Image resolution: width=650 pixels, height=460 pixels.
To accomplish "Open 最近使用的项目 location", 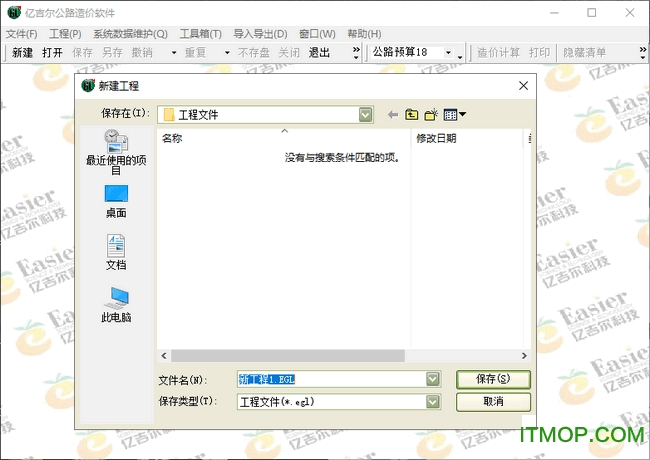I will (x=116, y=152).
